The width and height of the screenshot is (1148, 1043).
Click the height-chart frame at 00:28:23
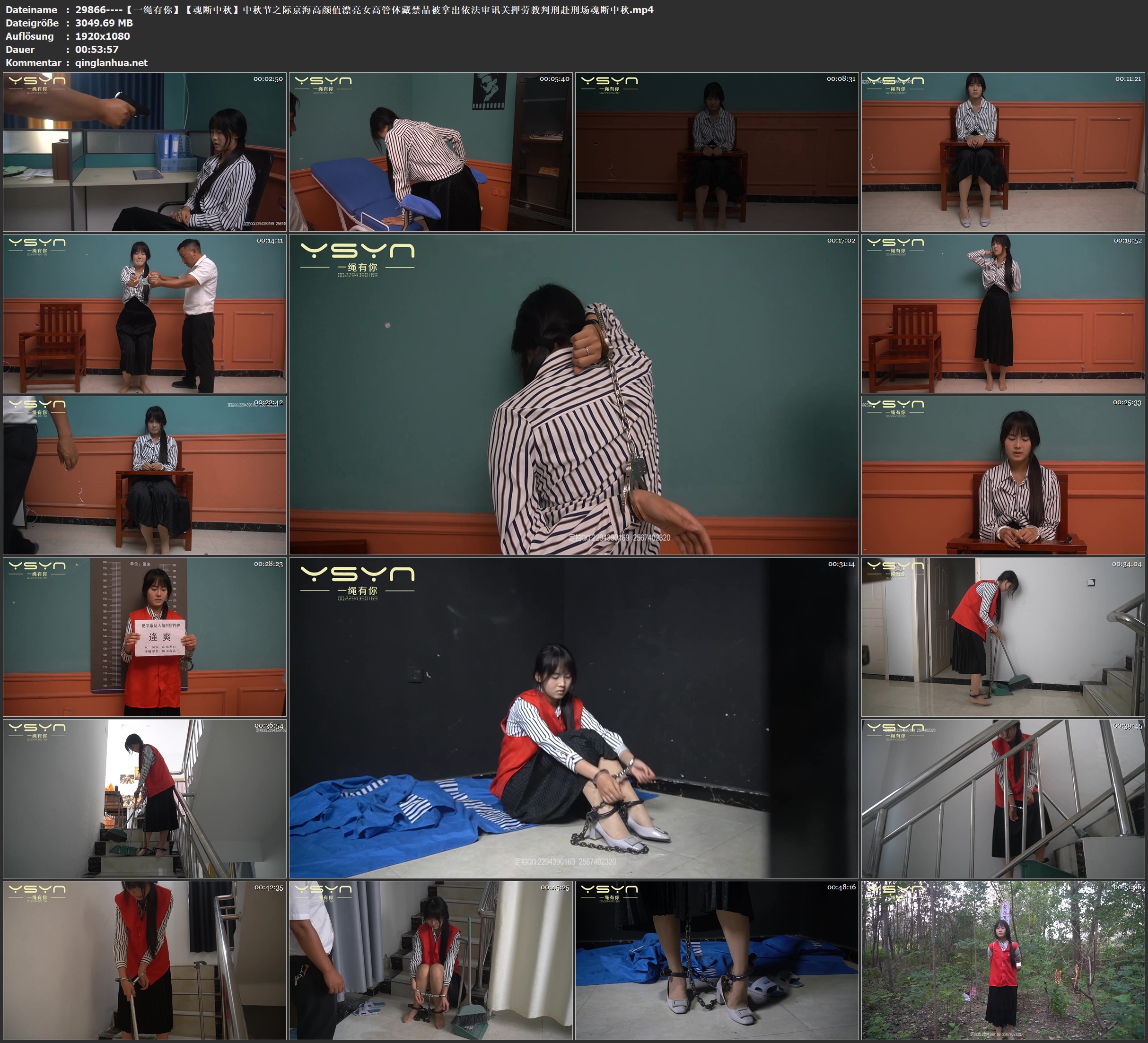click(145, 636)
